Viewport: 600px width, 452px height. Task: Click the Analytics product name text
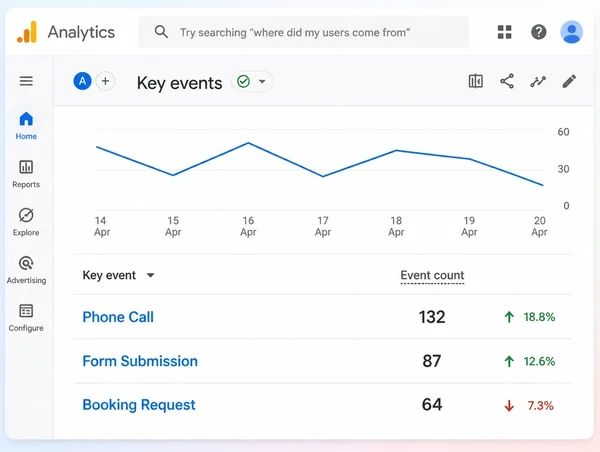tap(81, 32)
